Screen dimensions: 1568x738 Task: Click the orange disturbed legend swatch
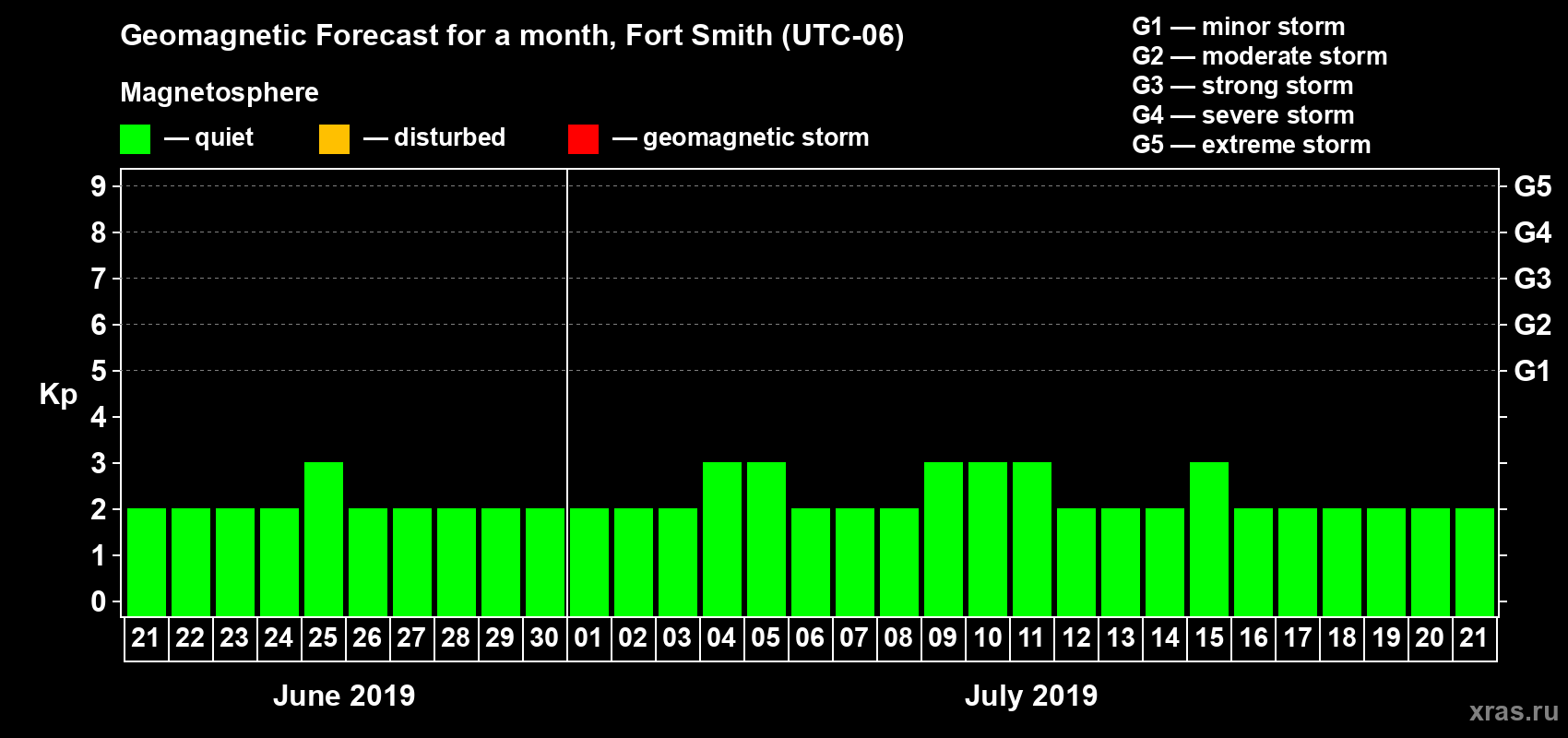pyautogui.click(x=334, y=139)
